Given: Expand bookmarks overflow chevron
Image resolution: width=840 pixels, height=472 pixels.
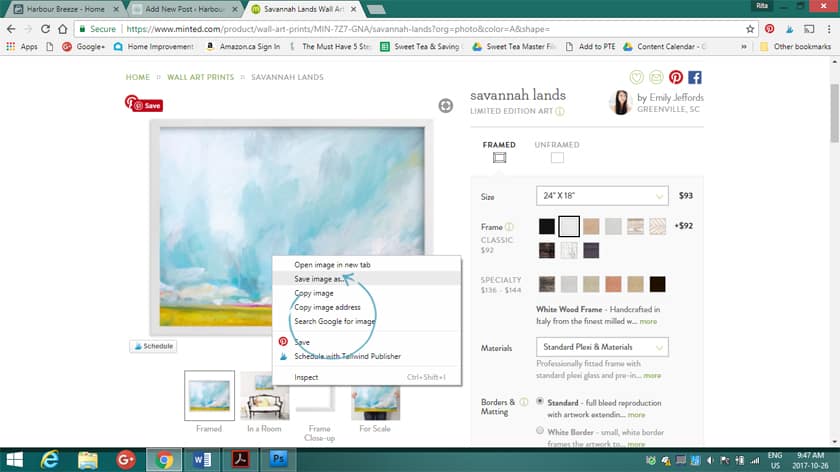Looking at the screenshot, I should point(744,47).
